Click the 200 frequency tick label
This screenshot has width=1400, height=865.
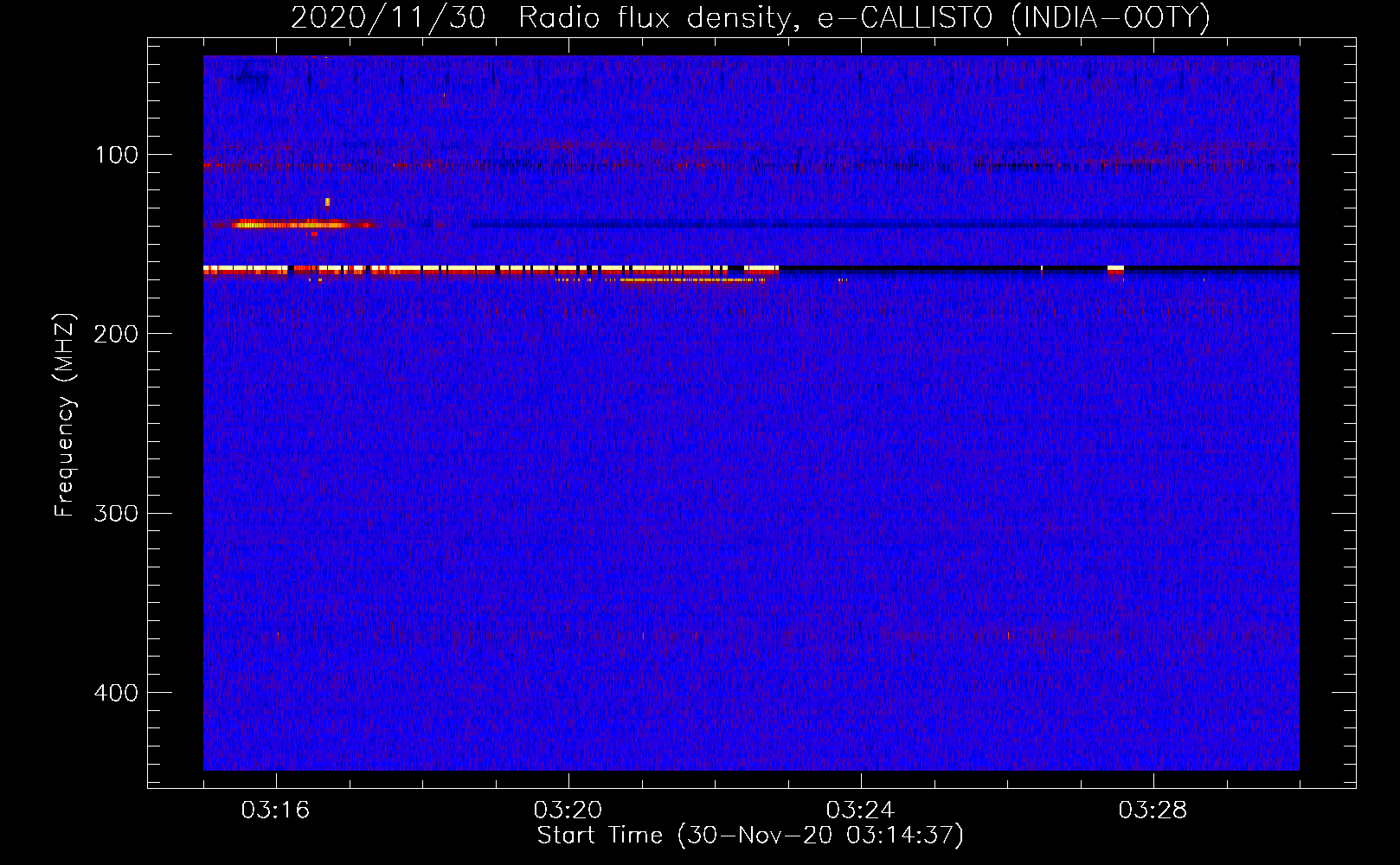(x=116, y=334)
